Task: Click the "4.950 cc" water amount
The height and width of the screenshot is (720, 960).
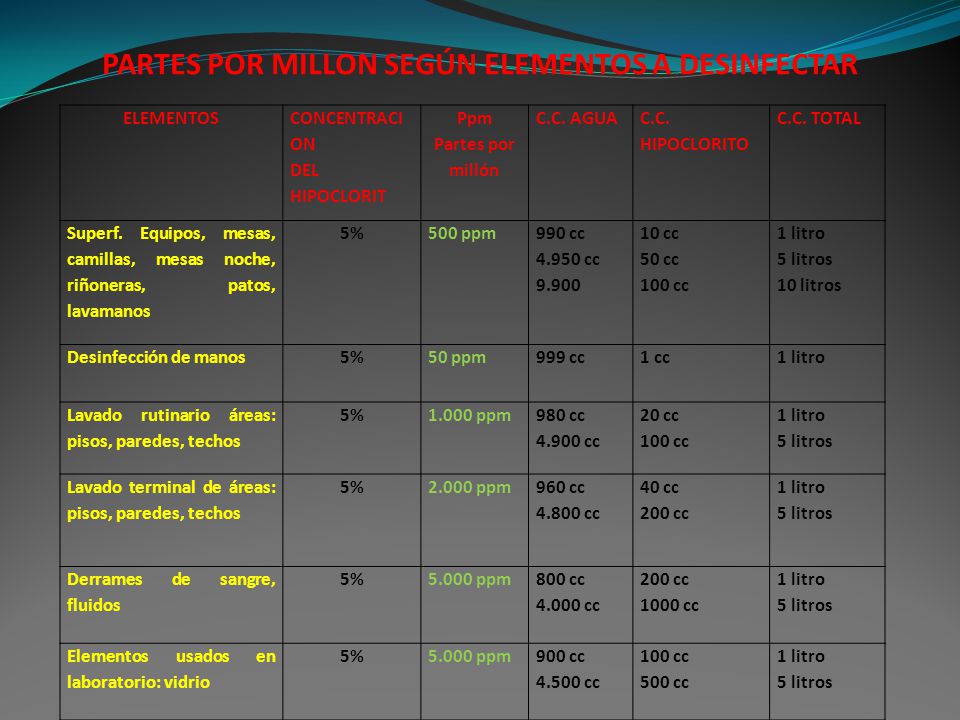Action: (x=568, y=260)
